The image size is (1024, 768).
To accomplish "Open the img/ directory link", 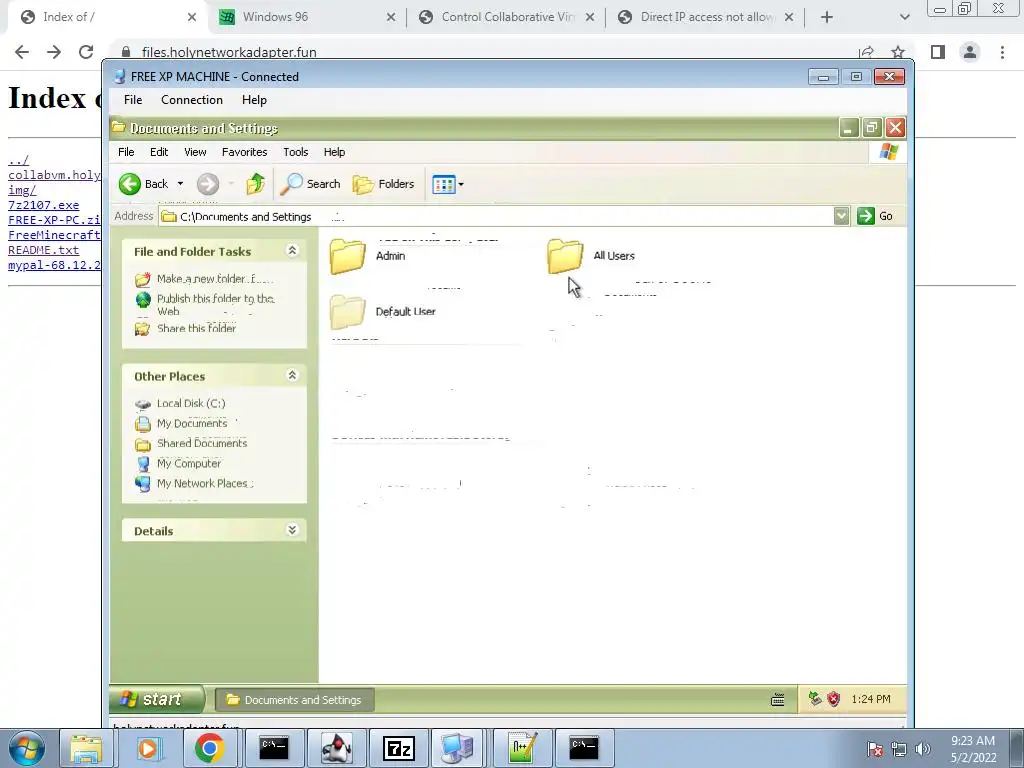I will coord(22,190).
